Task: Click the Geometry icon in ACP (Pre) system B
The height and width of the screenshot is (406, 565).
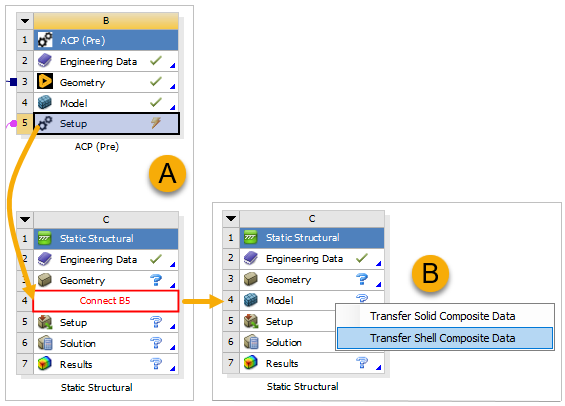Action: (45, 81)
